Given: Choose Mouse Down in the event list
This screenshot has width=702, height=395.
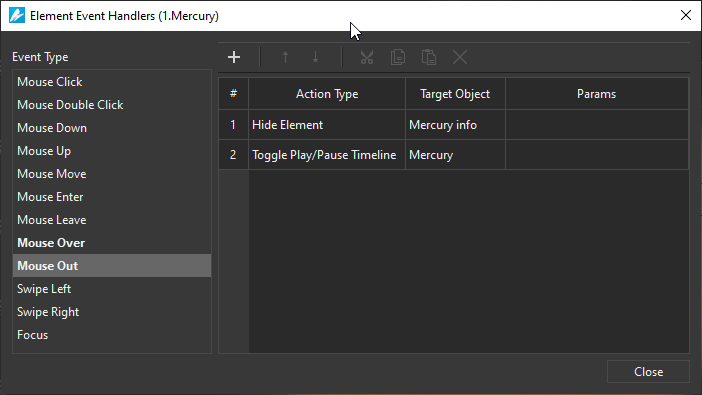Looking at the screenshot, I should point(112,128).
